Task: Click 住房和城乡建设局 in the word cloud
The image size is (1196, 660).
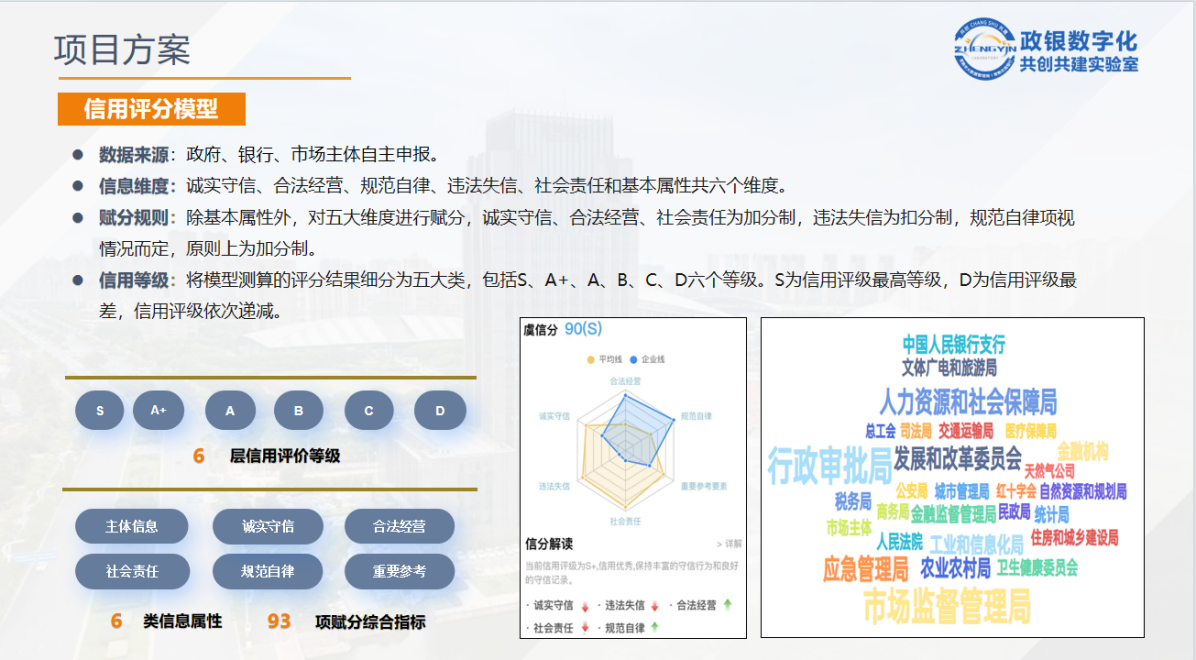Action: 1075,538
